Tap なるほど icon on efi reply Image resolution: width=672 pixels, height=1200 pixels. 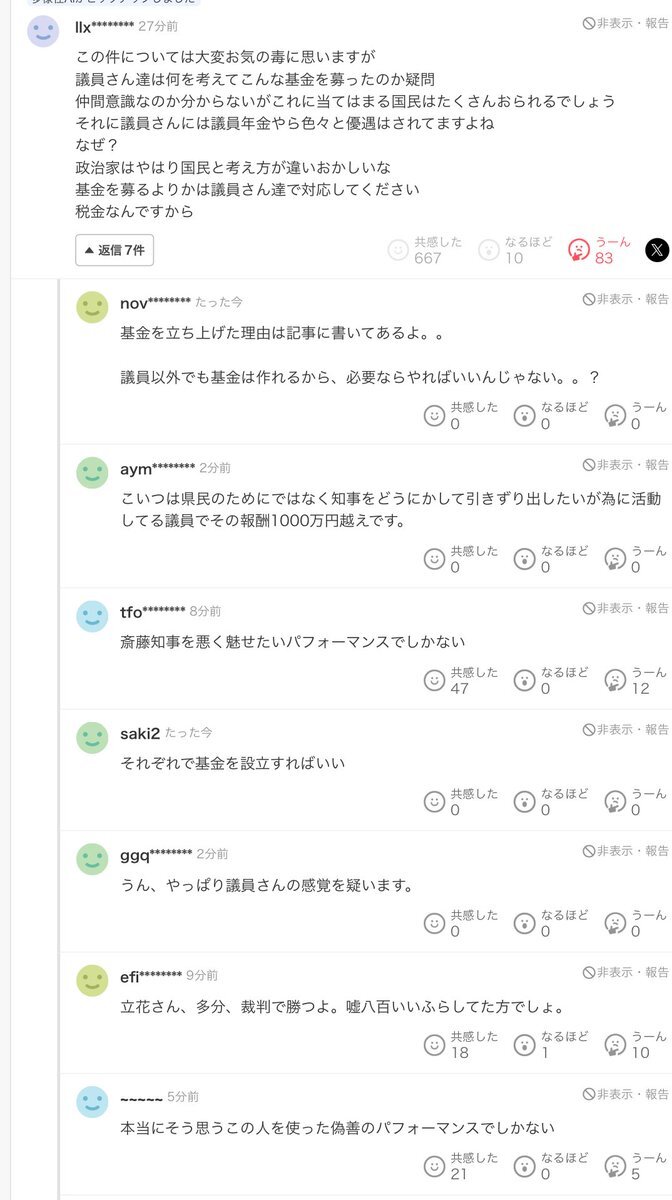coord(524,1045)
